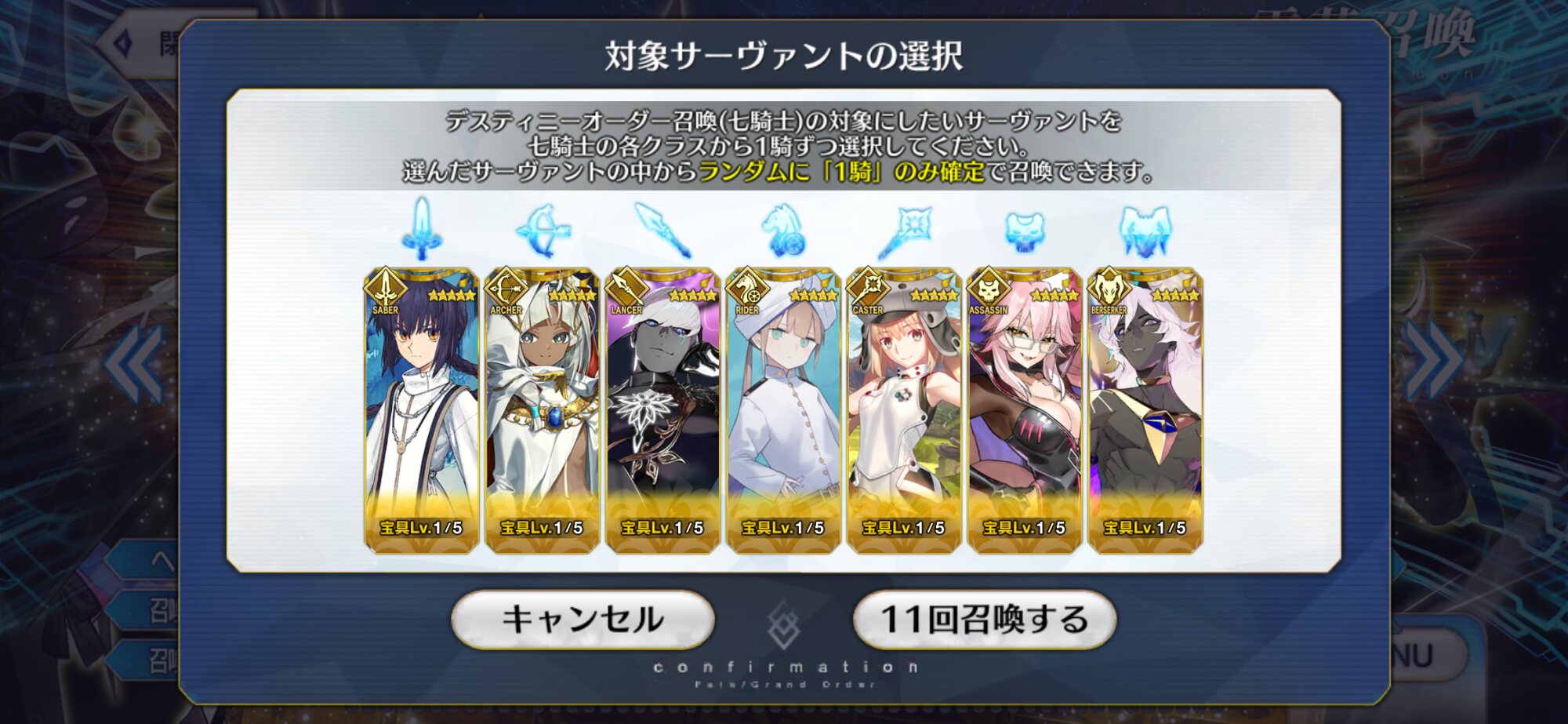Viewport: 1568px width, 724px height.
Task: Select the blue Saber sword class icon
Action: coord(422,229)
